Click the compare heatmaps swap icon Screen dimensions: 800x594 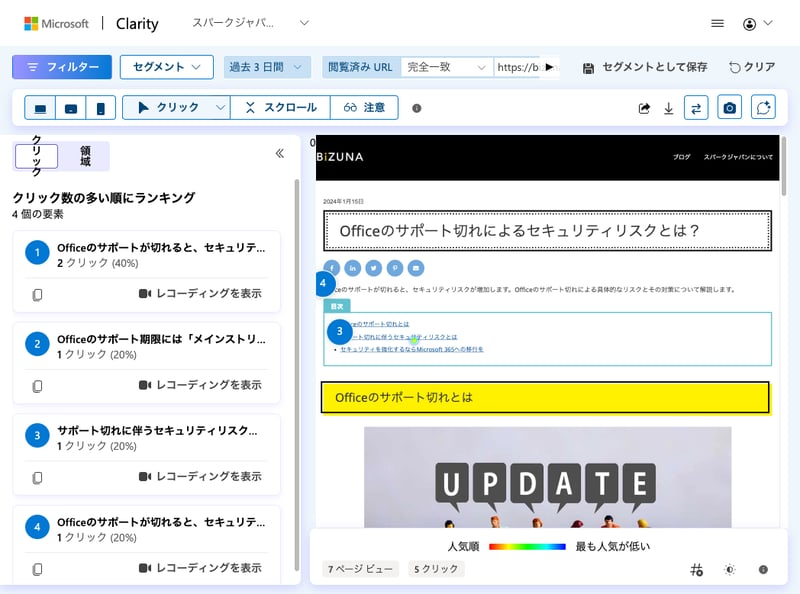(x=696, y=108)
